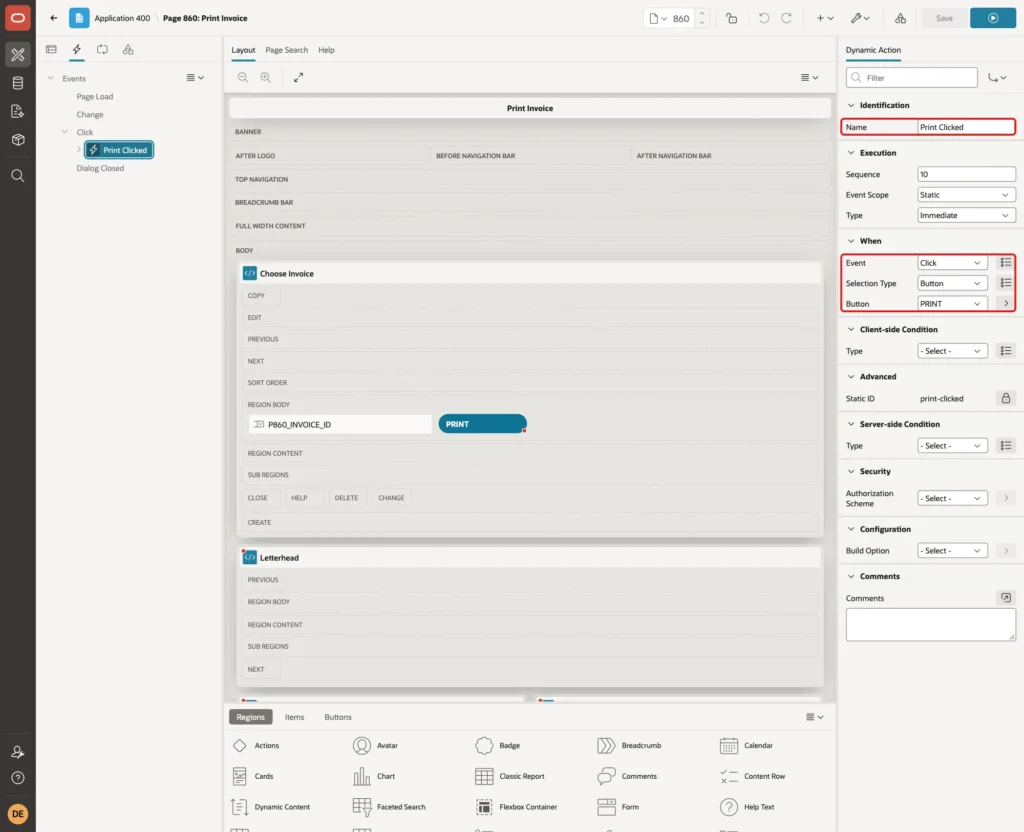
Task: Select the Page Load event
Action: coord(95,96)
